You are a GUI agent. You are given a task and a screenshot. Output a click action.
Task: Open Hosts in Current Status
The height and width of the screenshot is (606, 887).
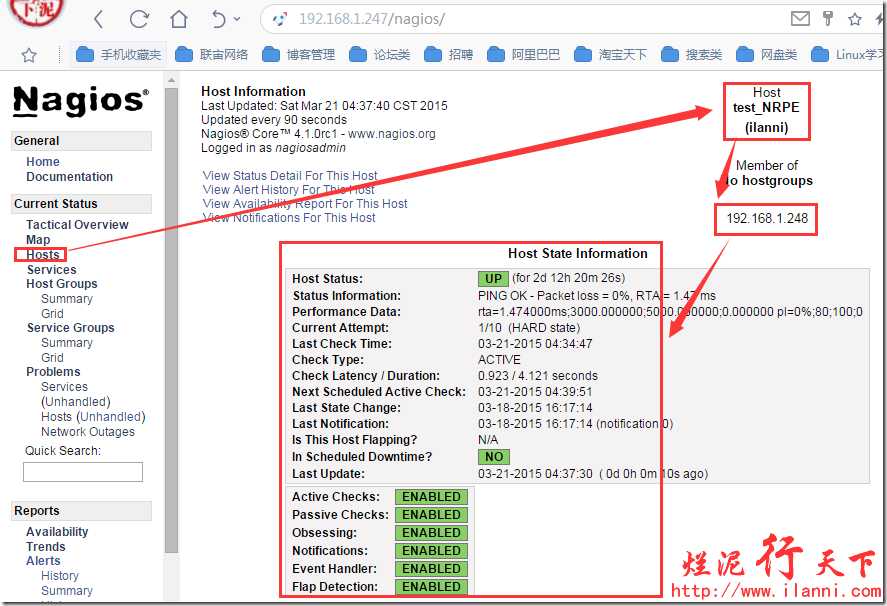pos(42,255)
